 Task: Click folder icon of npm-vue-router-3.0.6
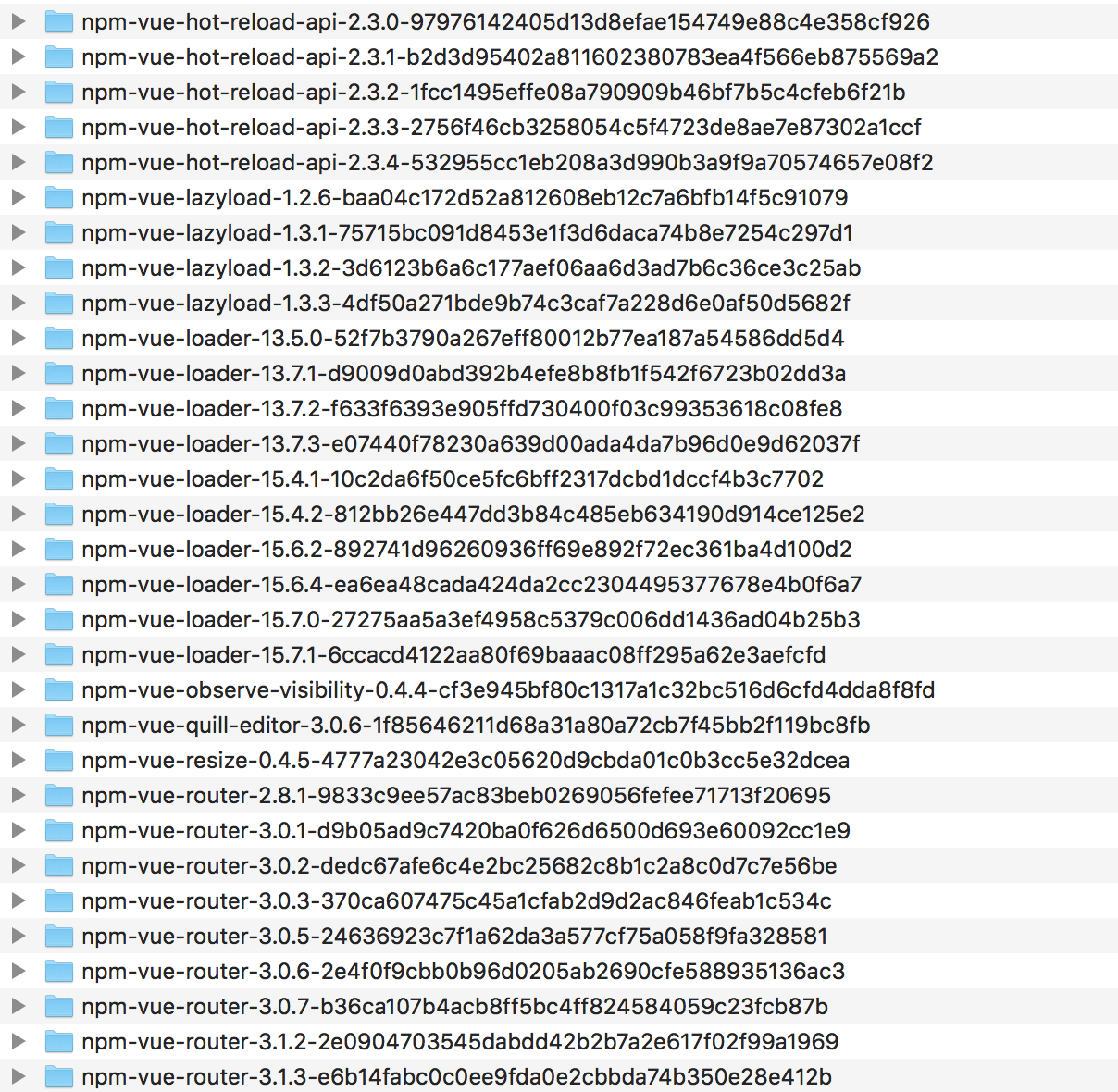[59, 971]
